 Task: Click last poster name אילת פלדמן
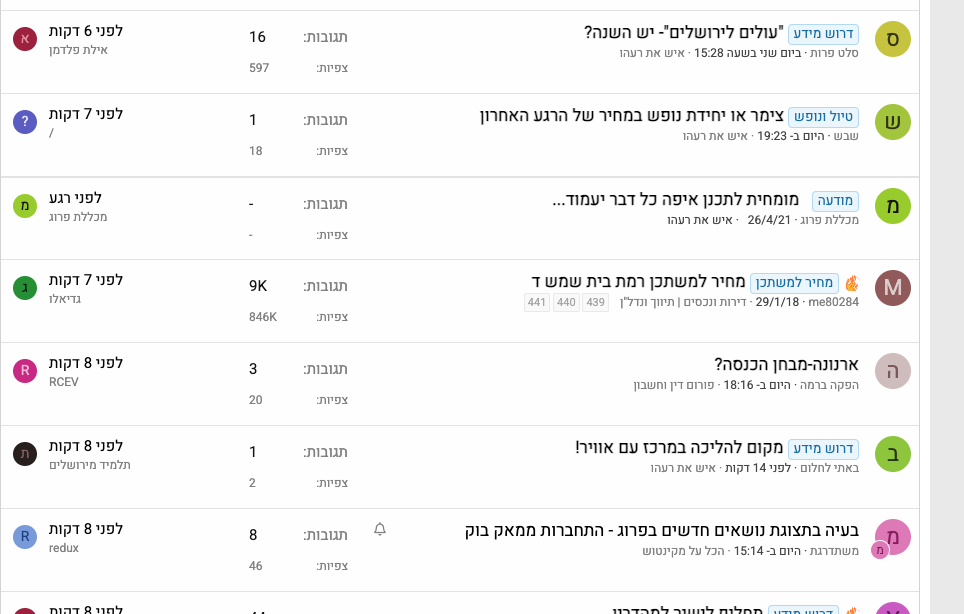tap(78, 49)
